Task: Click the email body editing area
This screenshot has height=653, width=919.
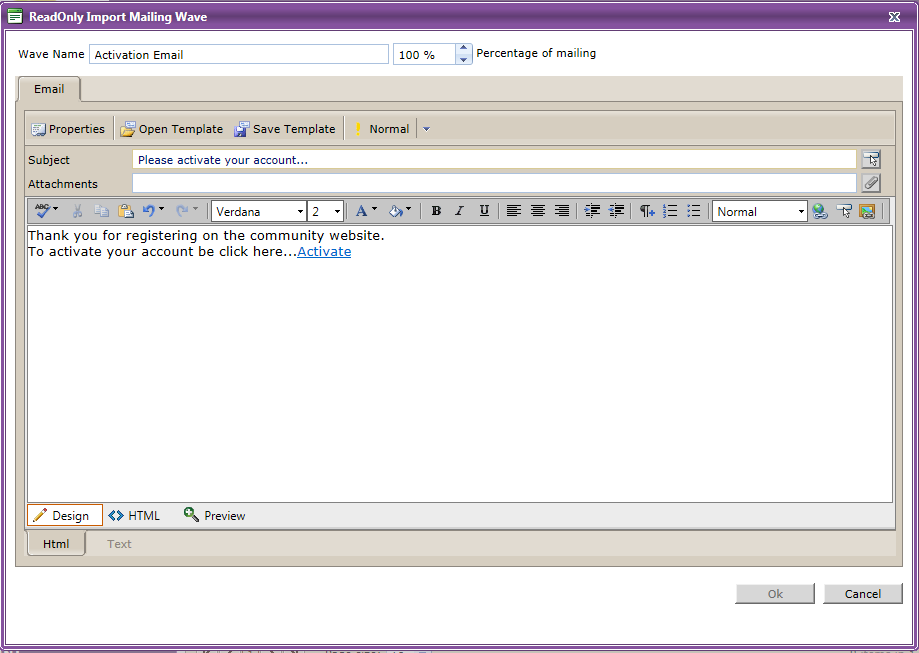Action: click(x=460, y=363)
